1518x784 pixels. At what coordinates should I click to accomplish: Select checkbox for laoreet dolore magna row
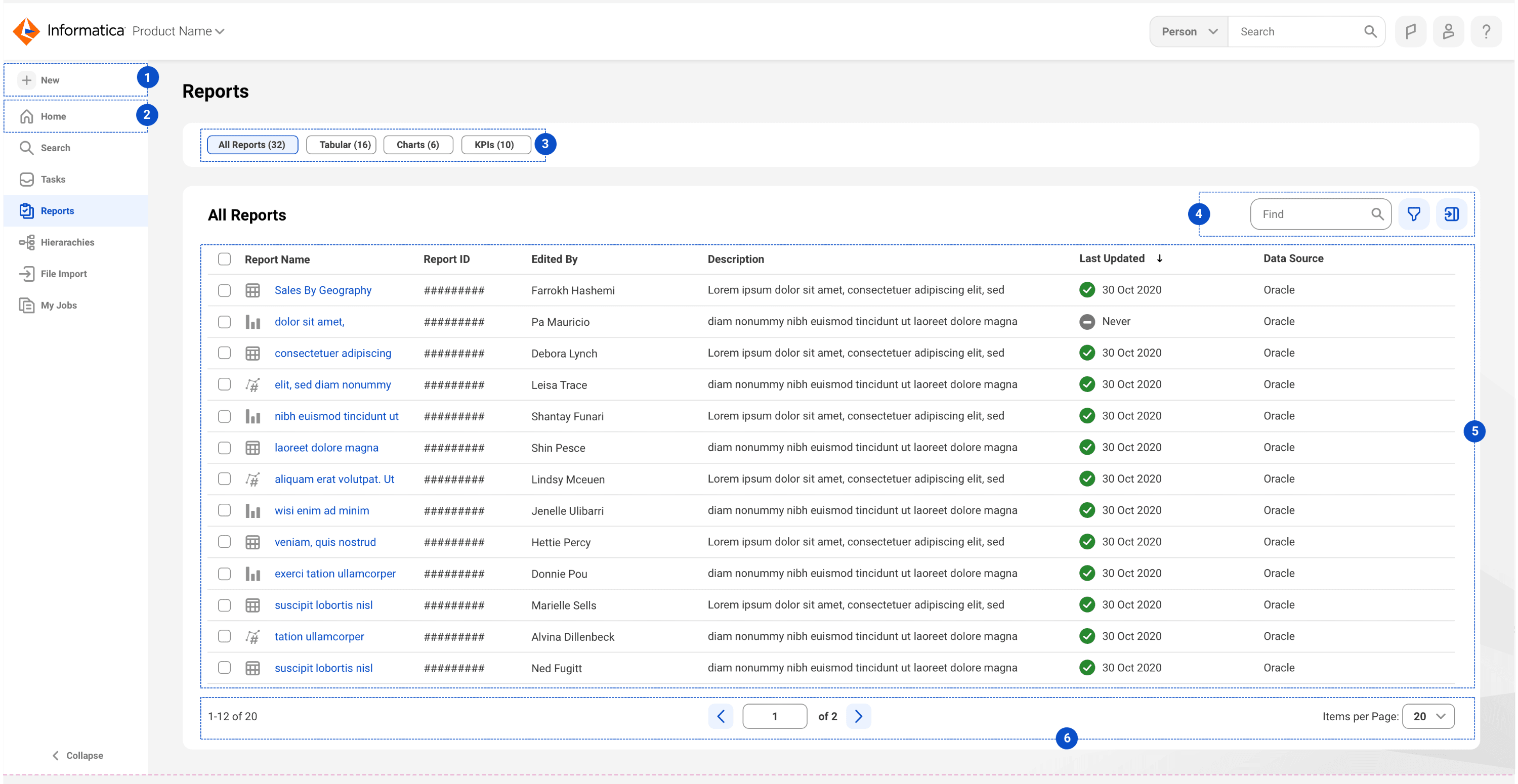[224, 448]
